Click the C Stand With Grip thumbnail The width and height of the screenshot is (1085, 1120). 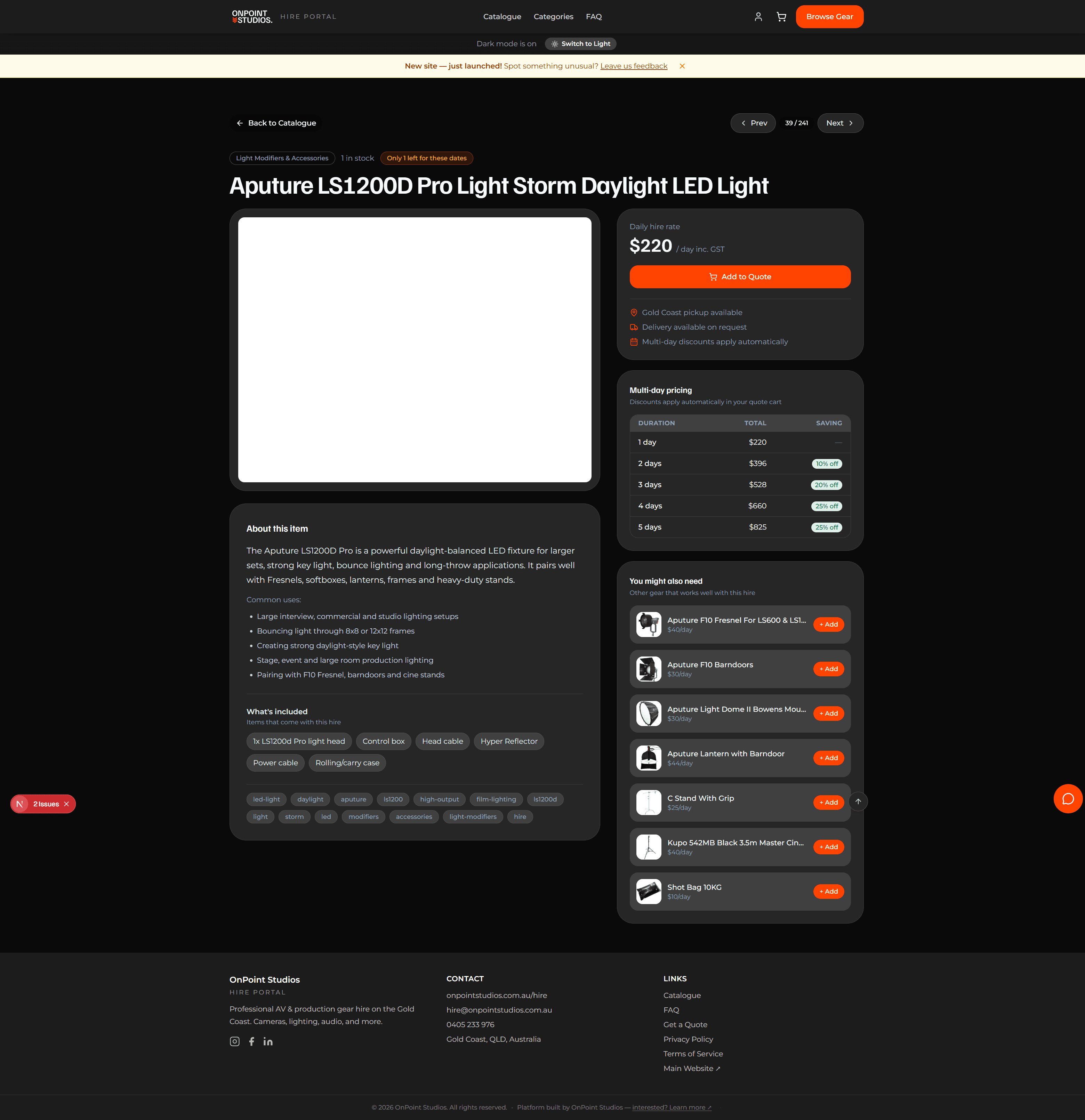click(649, 803)
